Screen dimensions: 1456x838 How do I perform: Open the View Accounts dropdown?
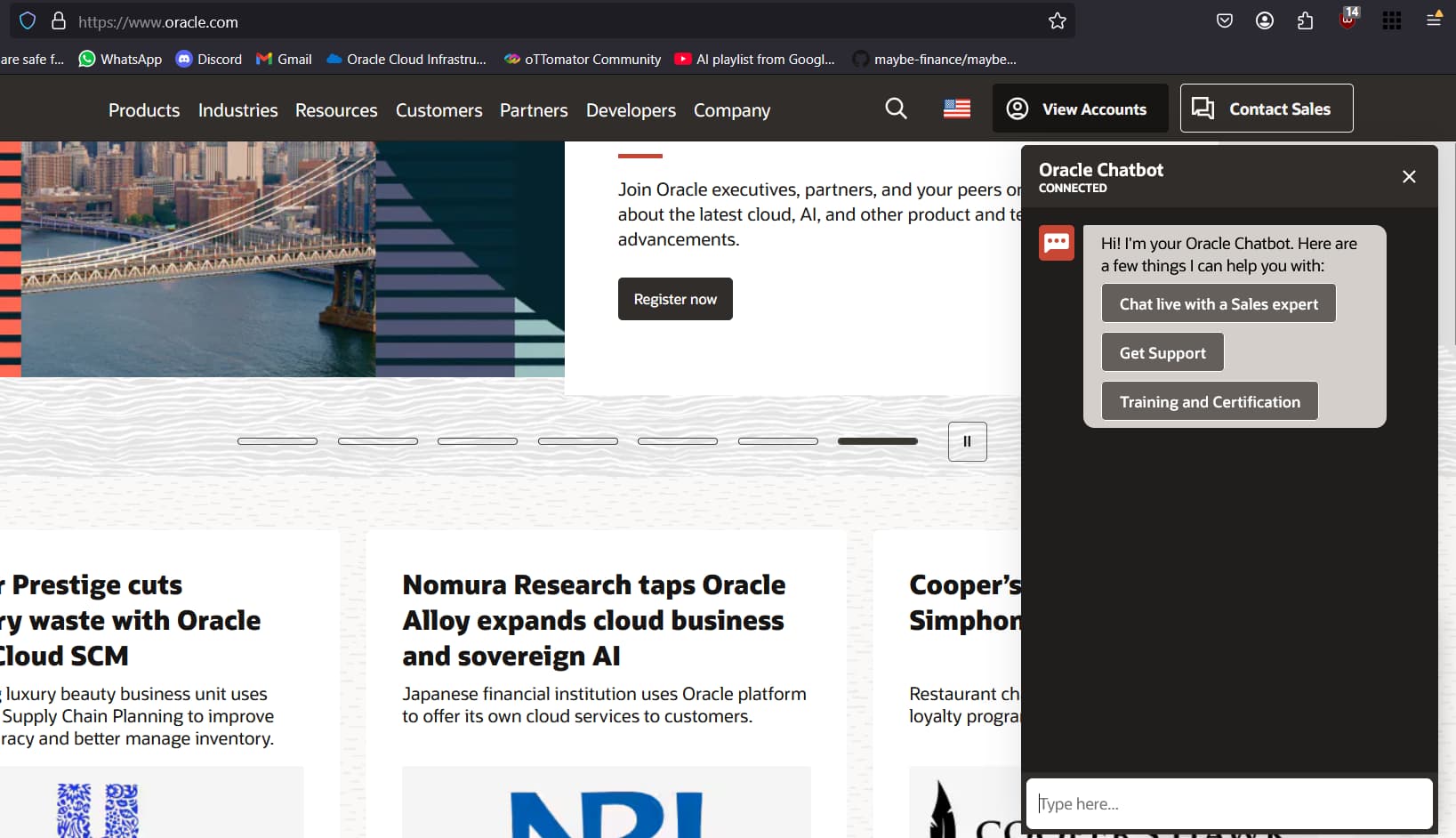coord(1080,109)
